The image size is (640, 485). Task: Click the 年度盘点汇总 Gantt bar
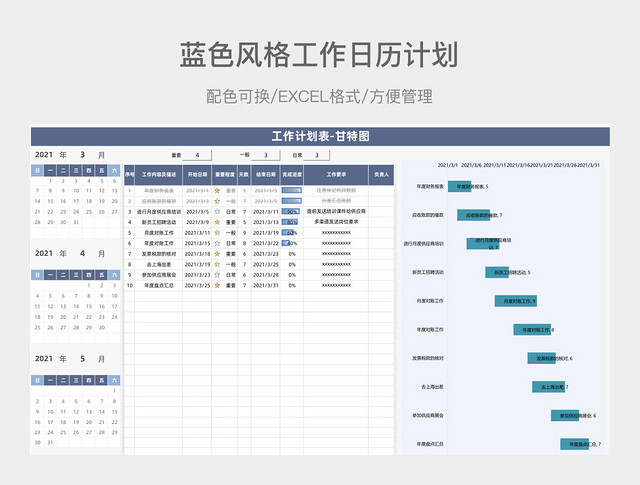point(574,444)
